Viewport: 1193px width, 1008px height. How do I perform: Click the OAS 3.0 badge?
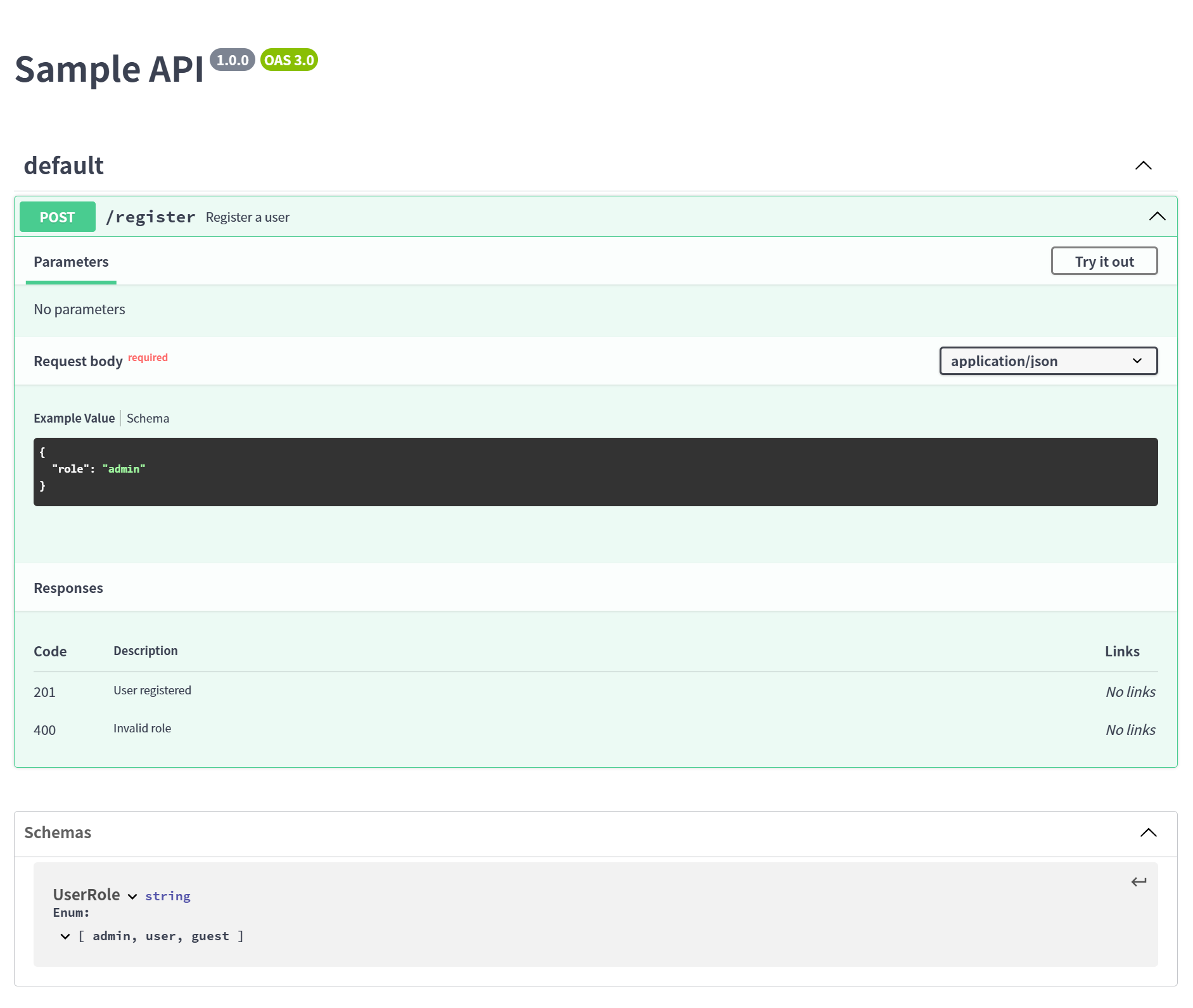tap(289, 60)
